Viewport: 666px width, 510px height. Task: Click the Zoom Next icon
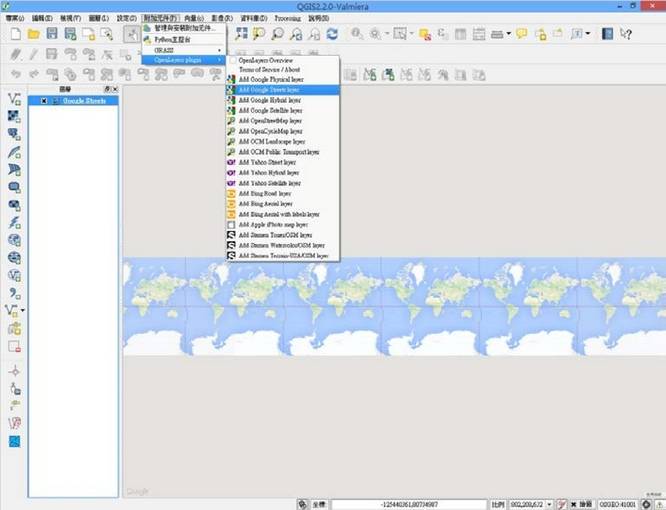pyautogui.click(x=314, y=34)
